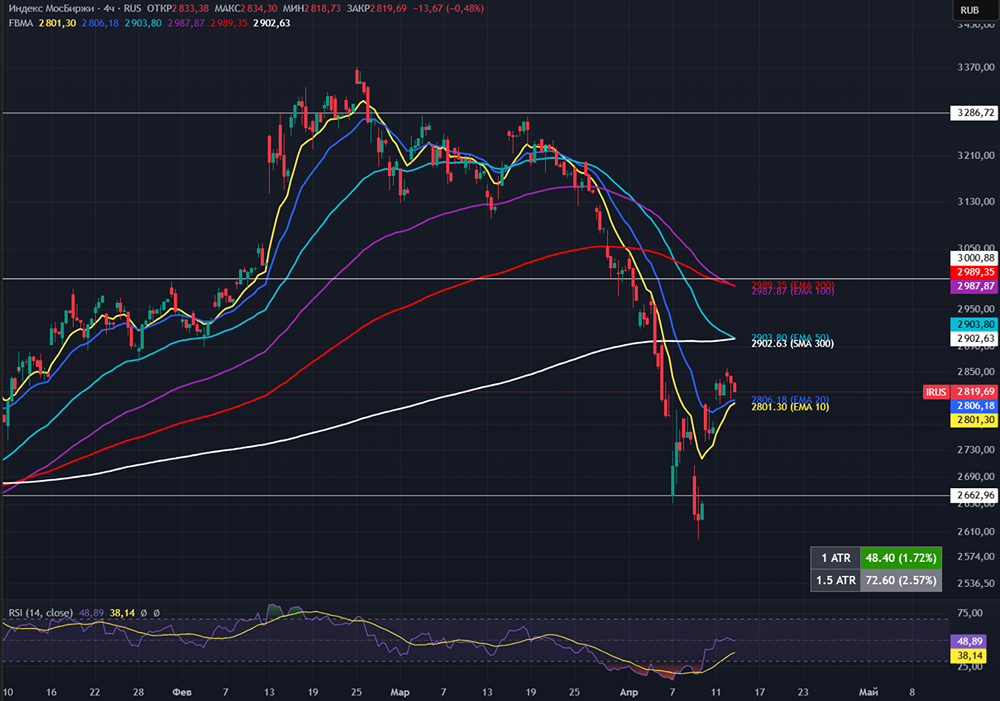
Task: Click the FBMA indicator name in legend
Action: tap(20, 23)
